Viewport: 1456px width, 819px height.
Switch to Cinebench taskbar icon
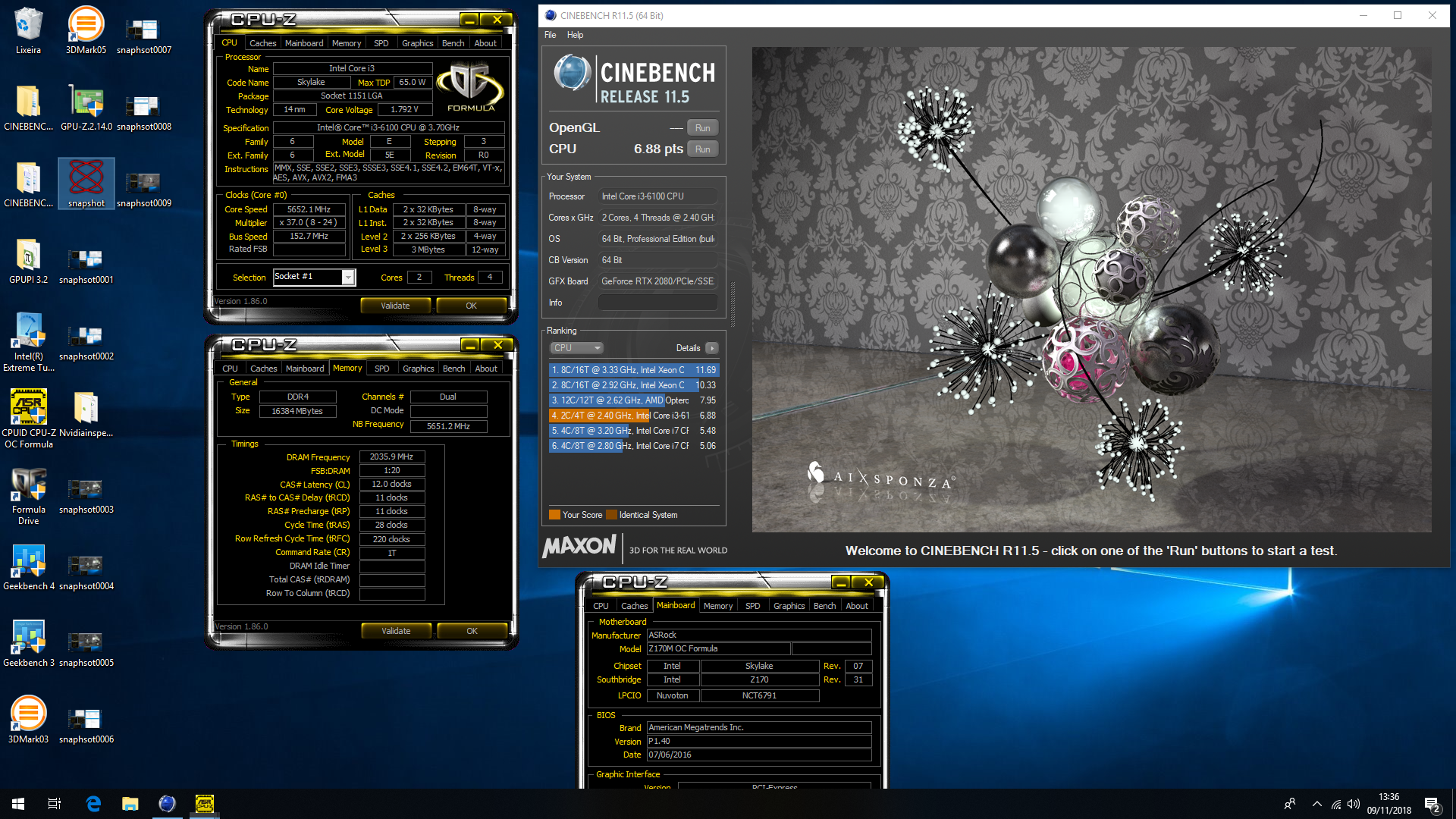point(167,804)
